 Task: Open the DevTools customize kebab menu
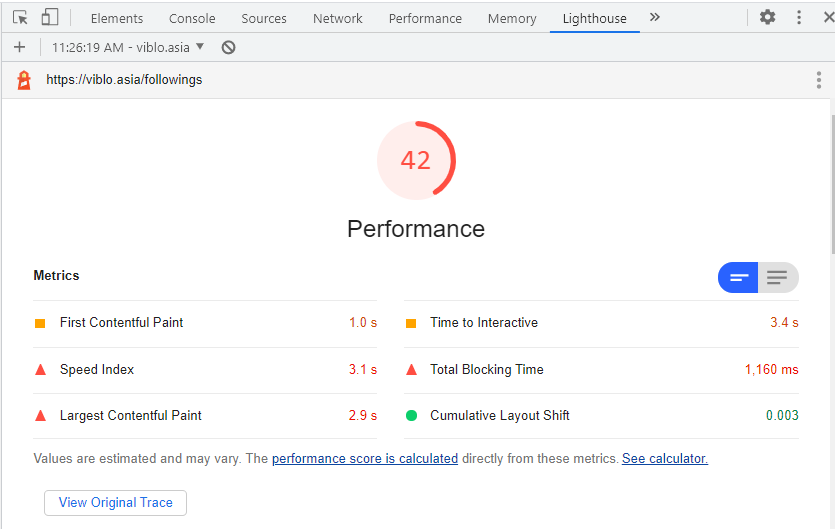click(x=799, y=17)
